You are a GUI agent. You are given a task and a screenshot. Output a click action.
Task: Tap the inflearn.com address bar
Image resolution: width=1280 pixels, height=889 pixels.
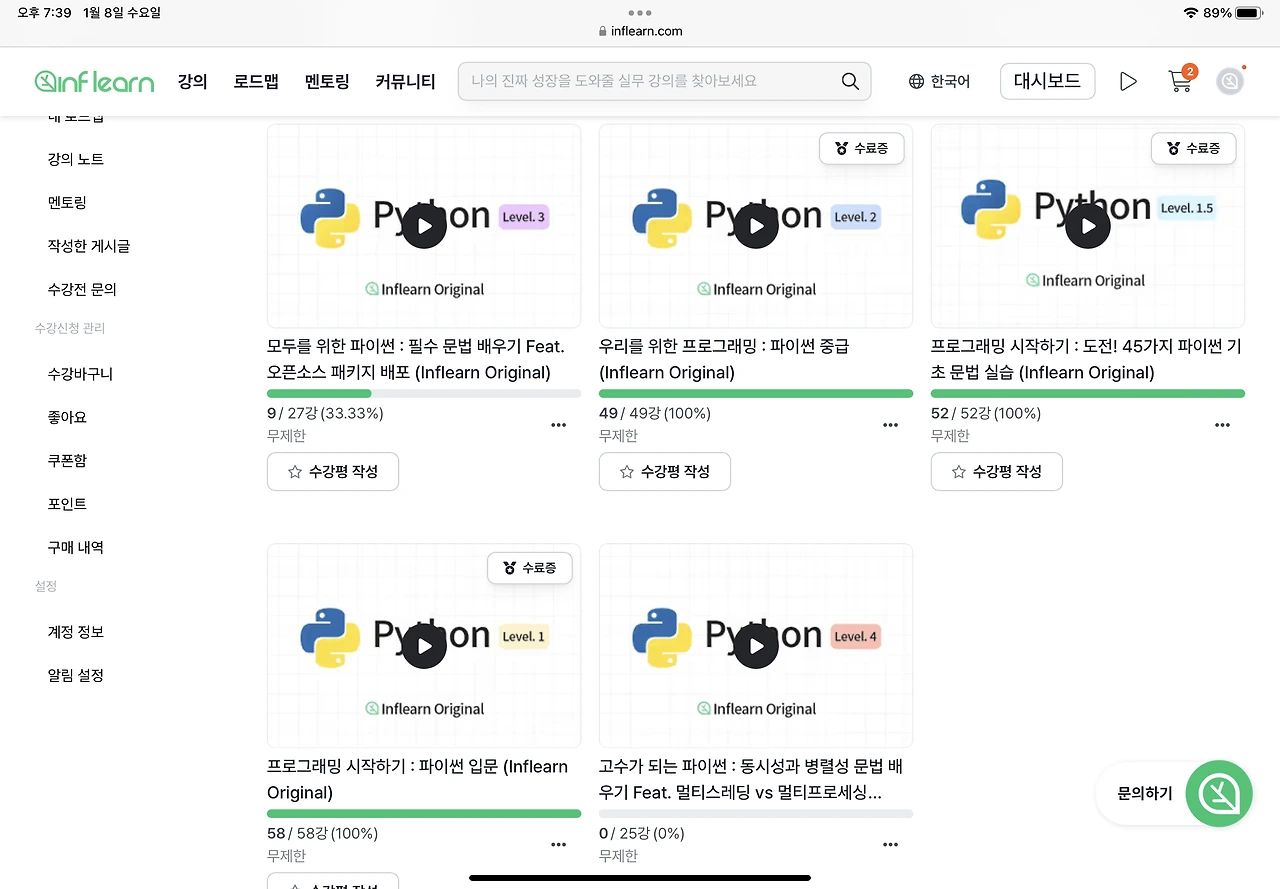(x=640, y=31)
